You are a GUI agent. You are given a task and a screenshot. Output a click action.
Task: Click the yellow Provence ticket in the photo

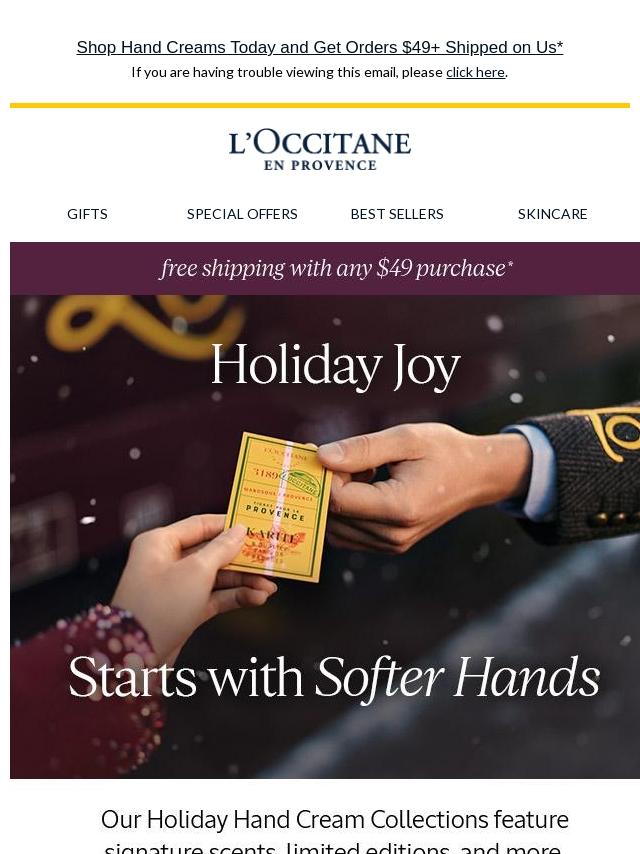coord(278,507)
